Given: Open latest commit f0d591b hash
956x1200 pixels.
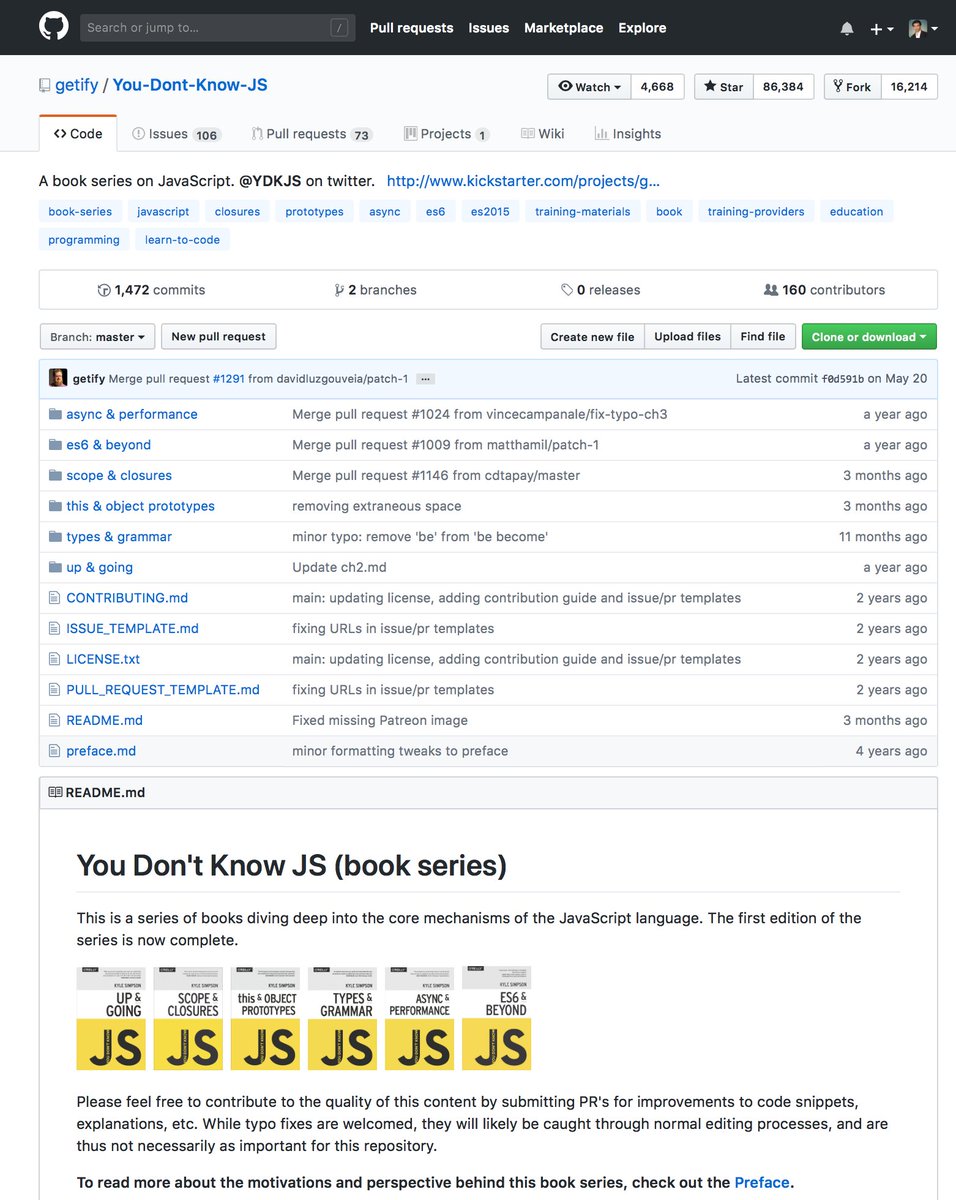Looking at the screenshot, I should pos(843,379).
